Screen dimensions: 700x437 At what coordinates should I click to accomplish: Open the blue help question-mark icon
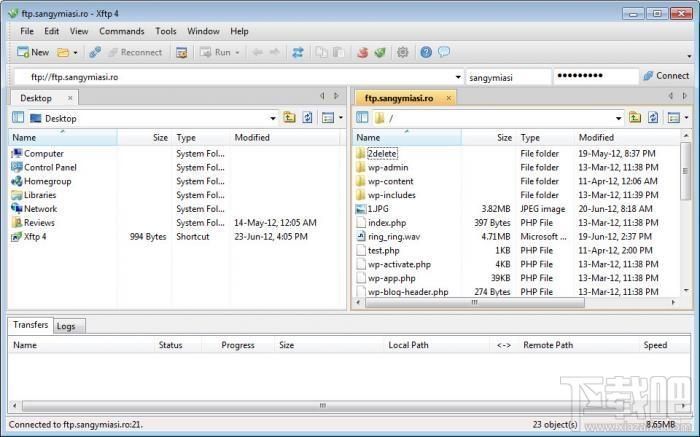[426, 53]
